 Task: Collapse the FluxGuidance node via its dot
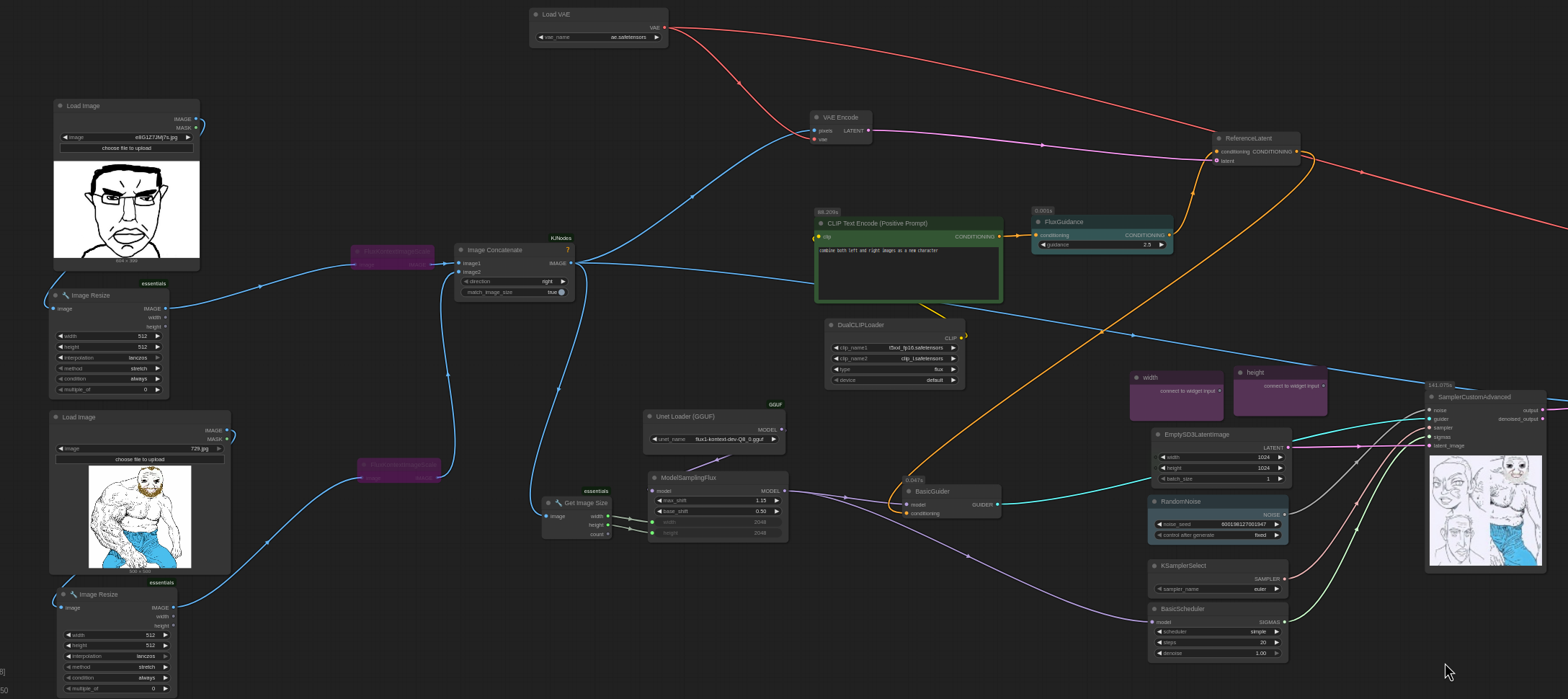1038,222
